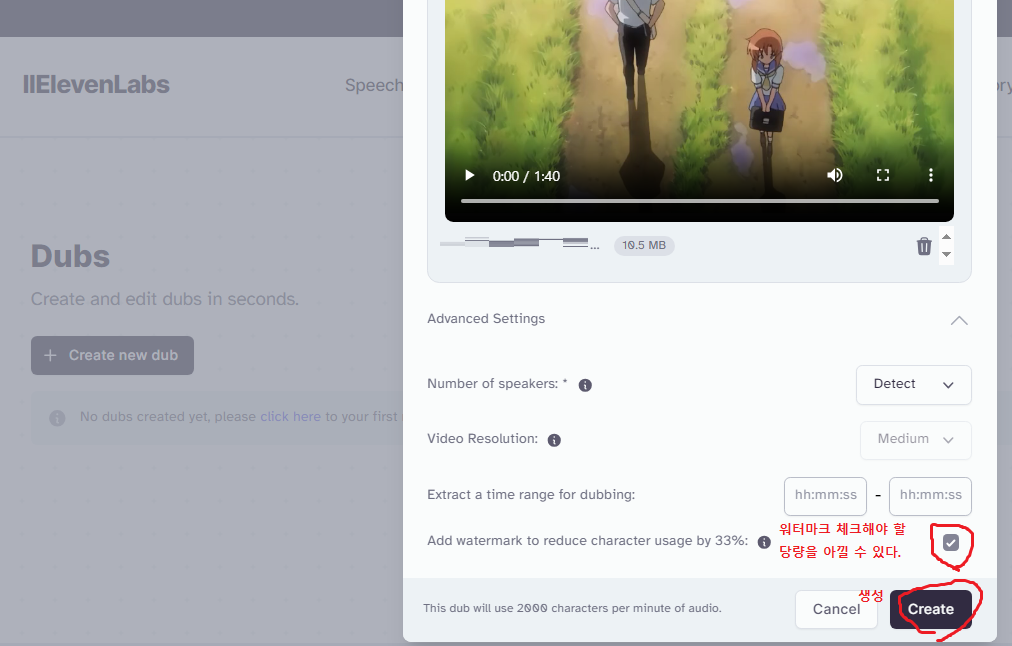The height and width of the screenshot is (646, 1012).
Task: Open the Speech menu item
Action: [374, 85]
